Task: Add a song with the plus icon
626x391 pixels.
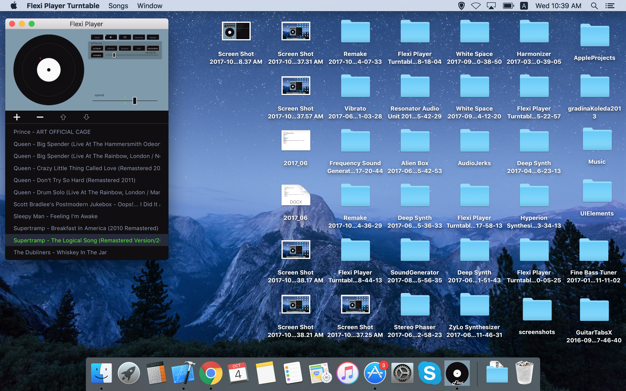Action: (x=17, y=117)
